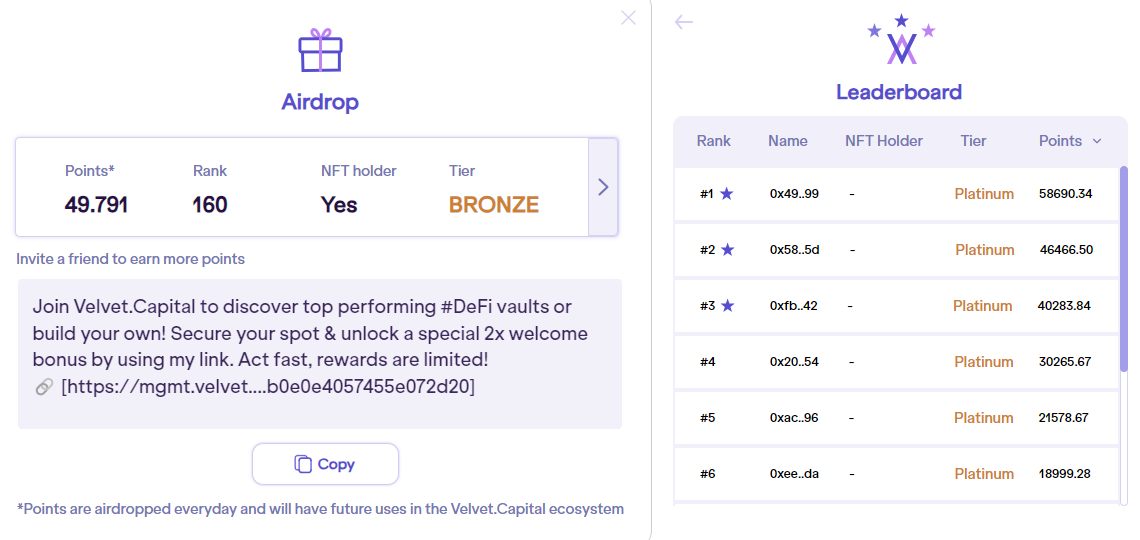Viewport: 1140px width, 540px height.
Task: Click rank #5 label
Action: 707,418
